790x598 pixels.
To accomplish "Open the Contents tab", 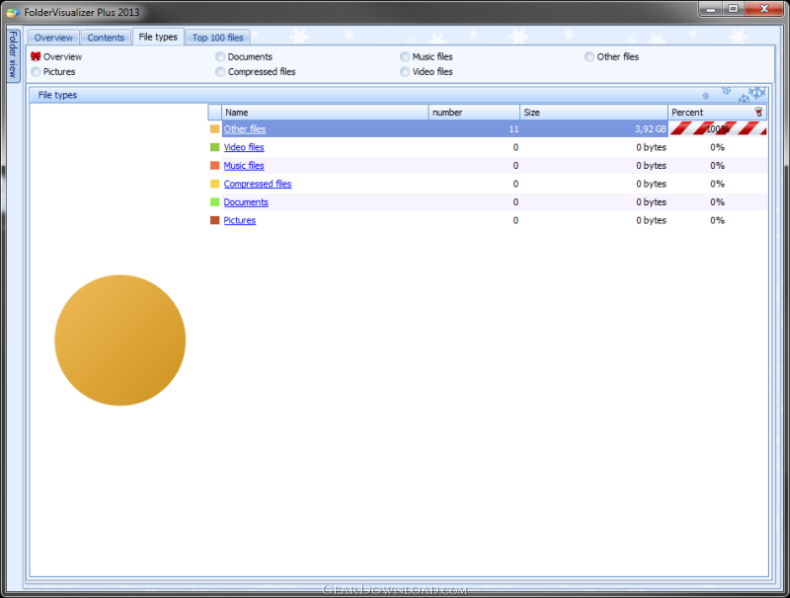I will (106, 37).
